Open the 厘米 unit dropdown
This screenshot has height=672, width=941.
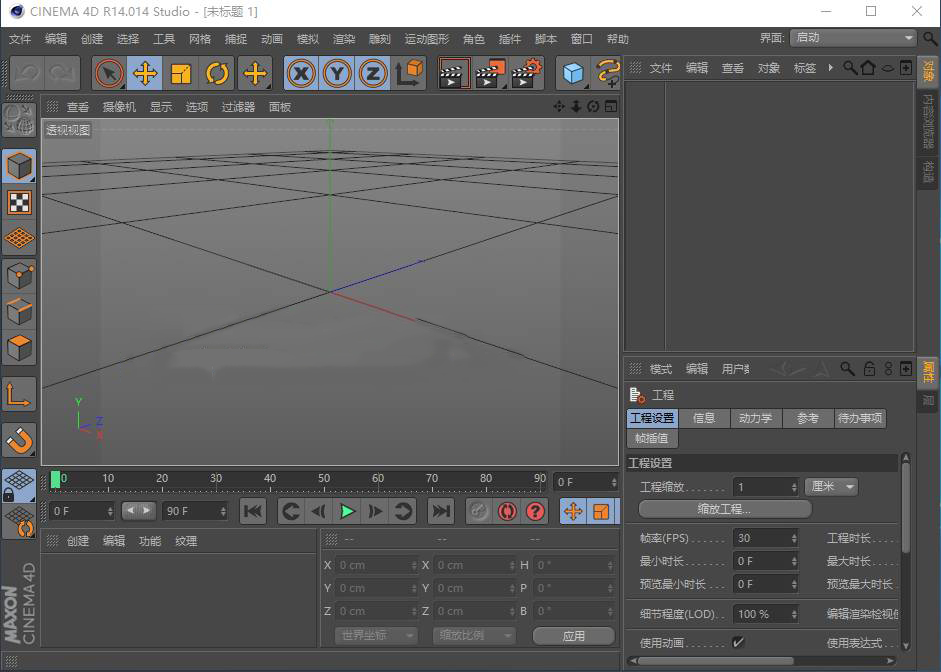[x=831, y=487]
